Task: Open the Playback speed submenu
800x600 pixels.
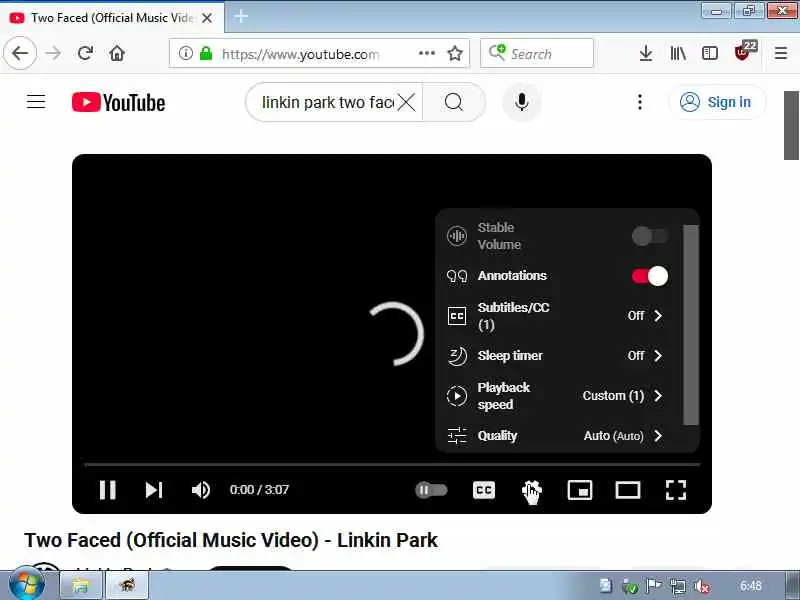Action: tap(558, 396)
